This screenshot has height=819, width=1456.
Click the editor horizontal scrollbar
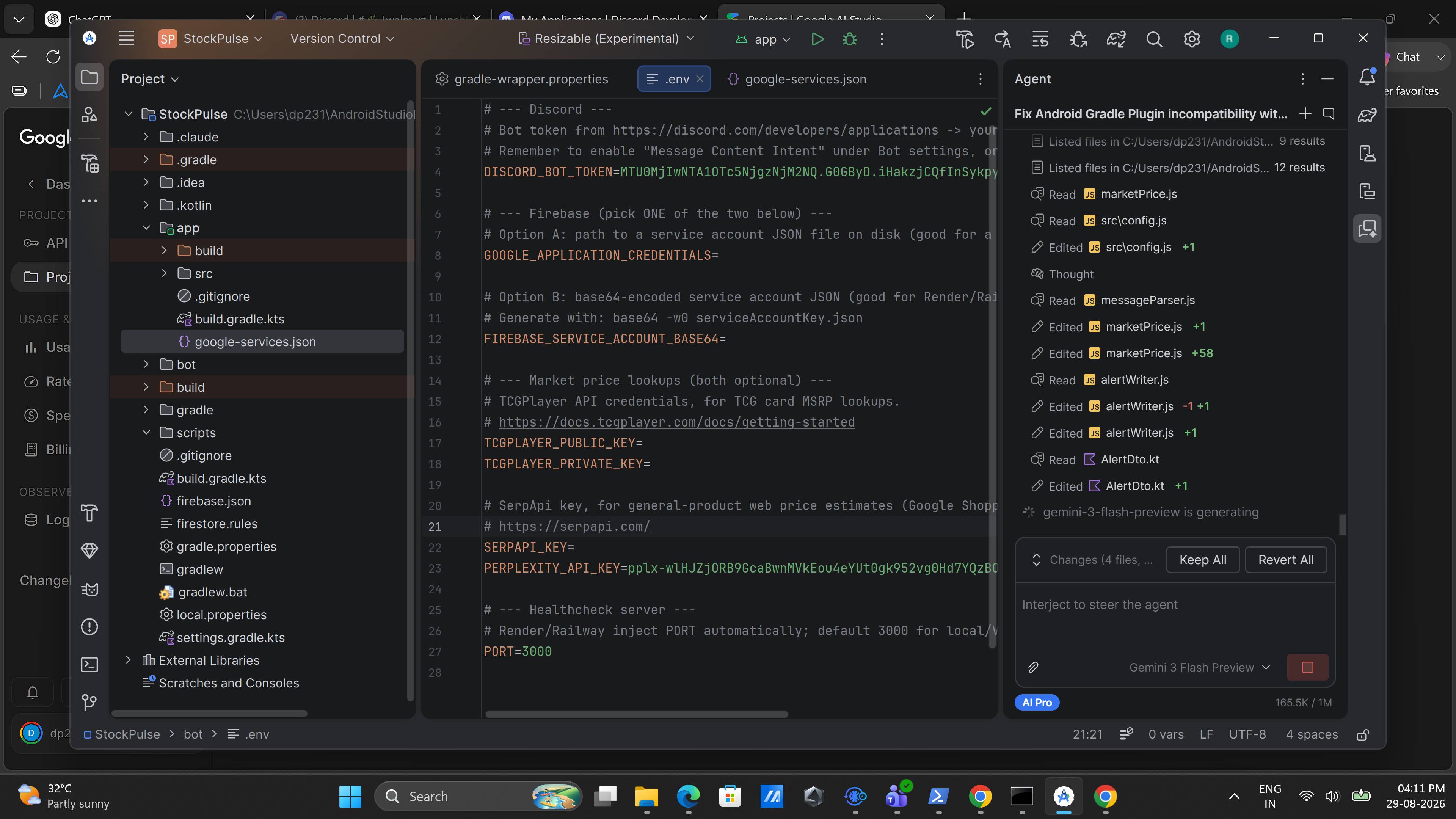pos(637,714)
